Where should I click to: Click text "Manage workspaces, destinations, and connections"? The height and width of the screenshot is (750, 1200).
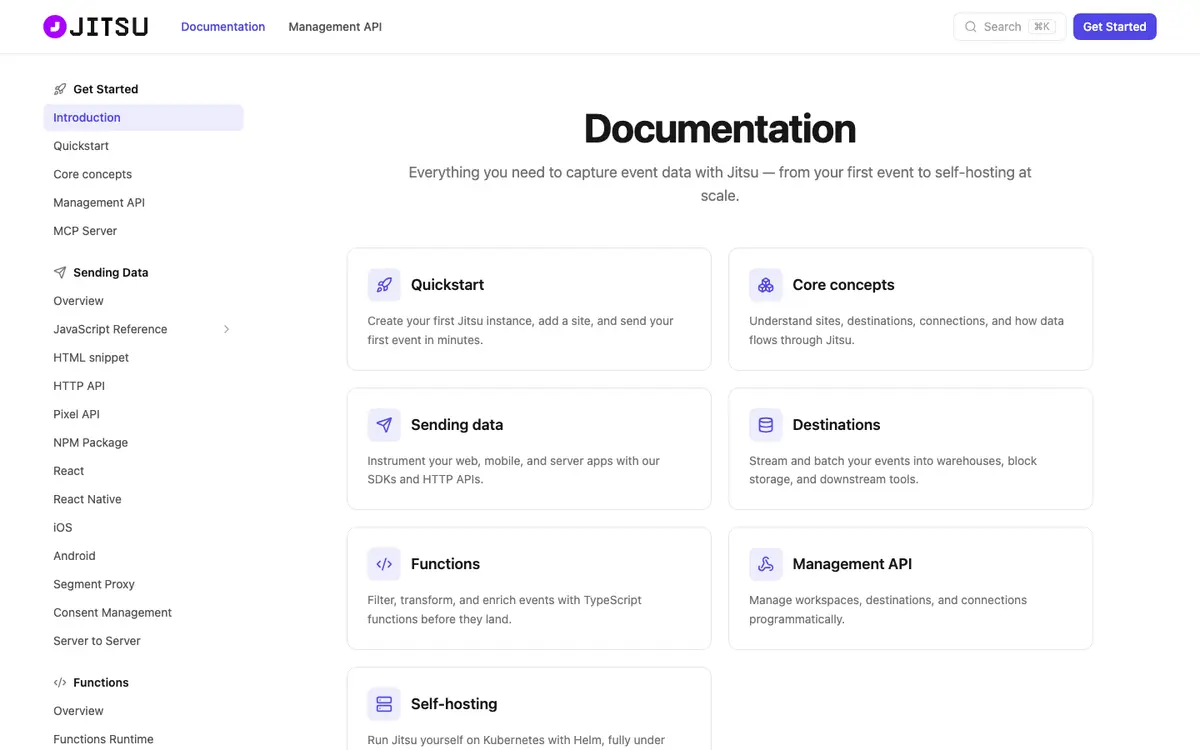[888, 600]
